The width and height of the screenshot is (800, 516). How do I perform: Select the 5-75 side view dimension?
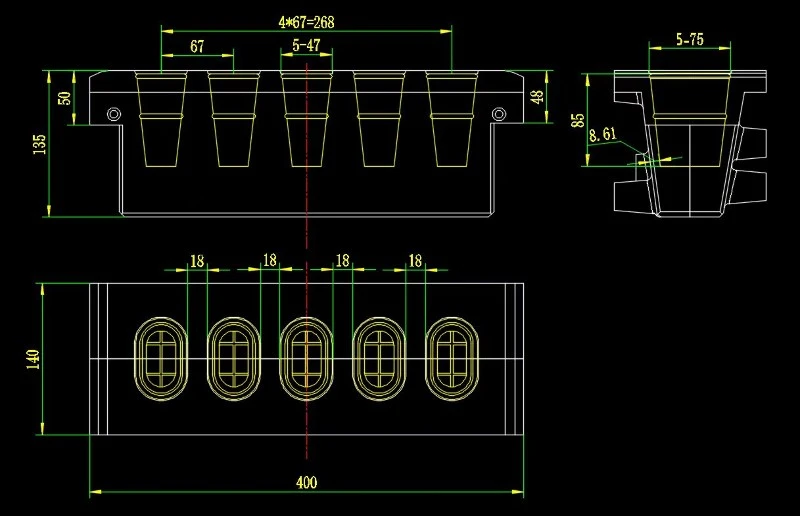690,39
